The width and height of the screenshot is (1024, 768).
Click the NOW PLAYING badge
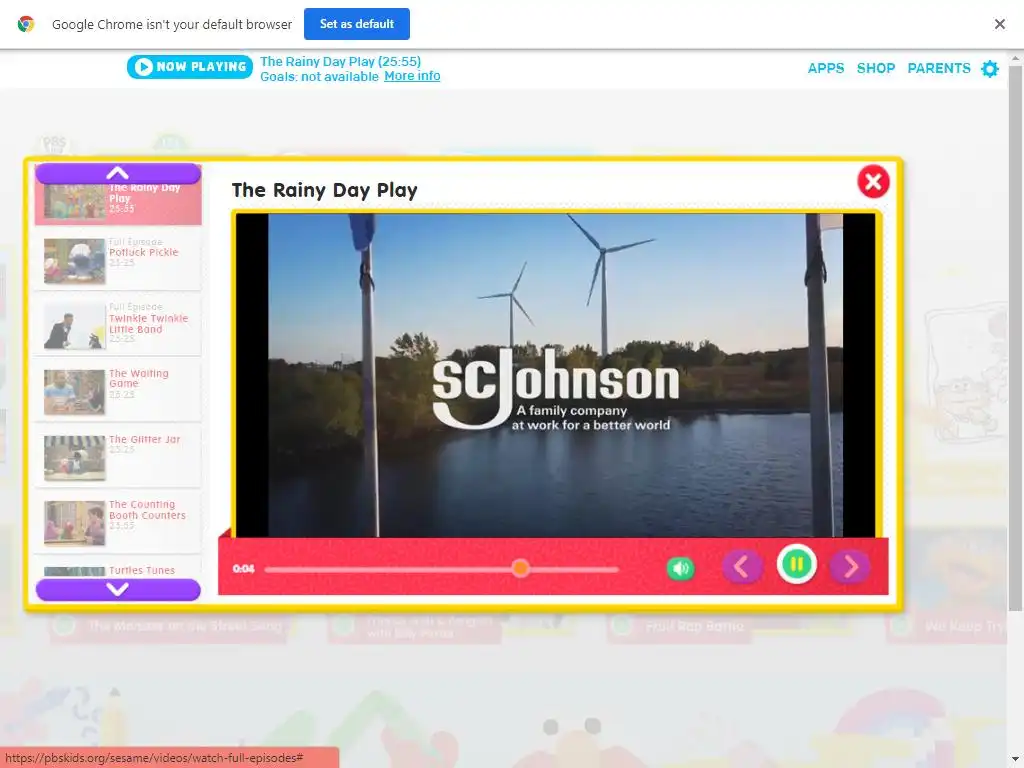[189, 67]
